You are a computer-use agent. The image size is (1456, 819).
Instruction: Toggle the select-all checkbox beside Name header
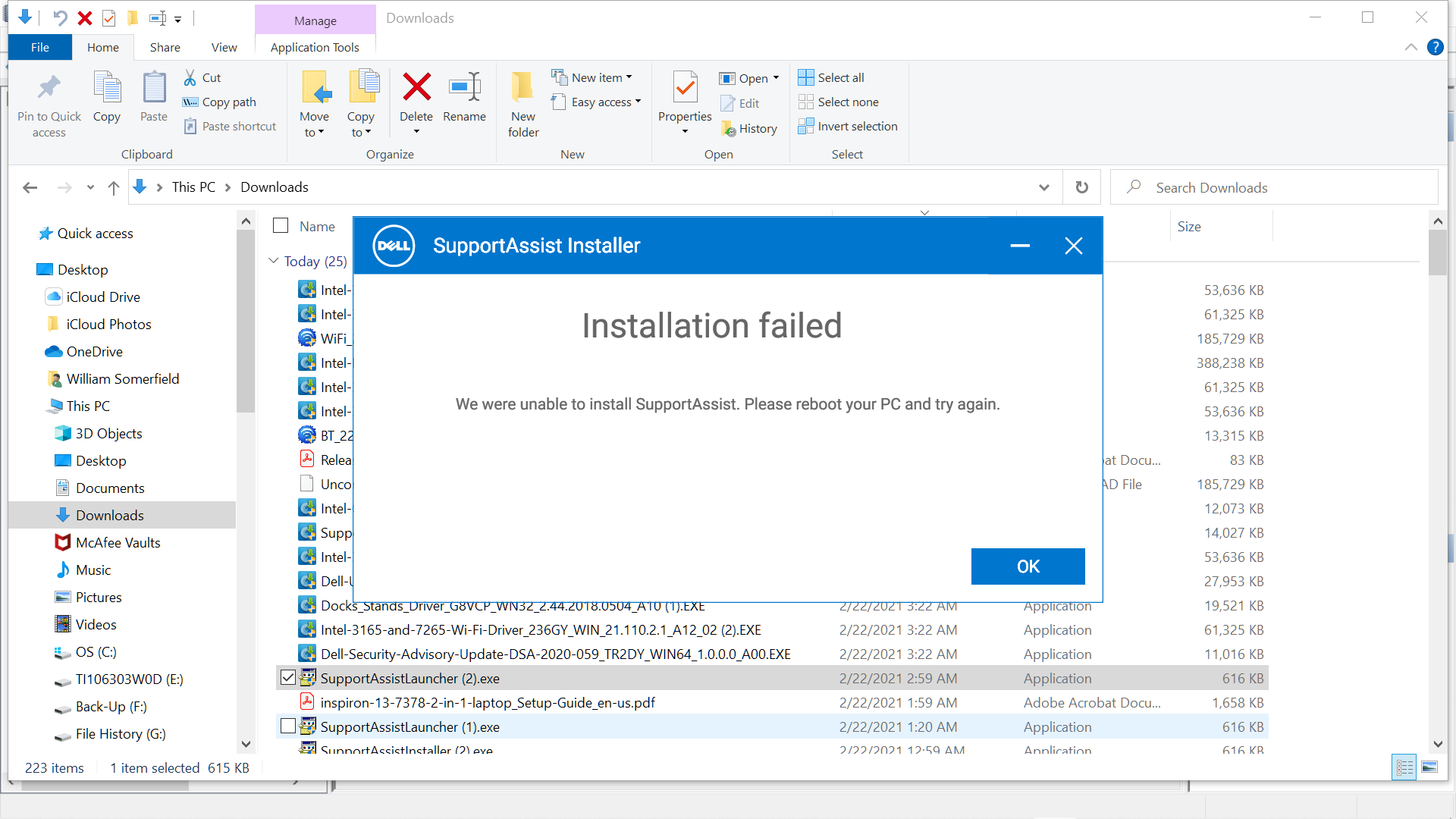(281, 226)
